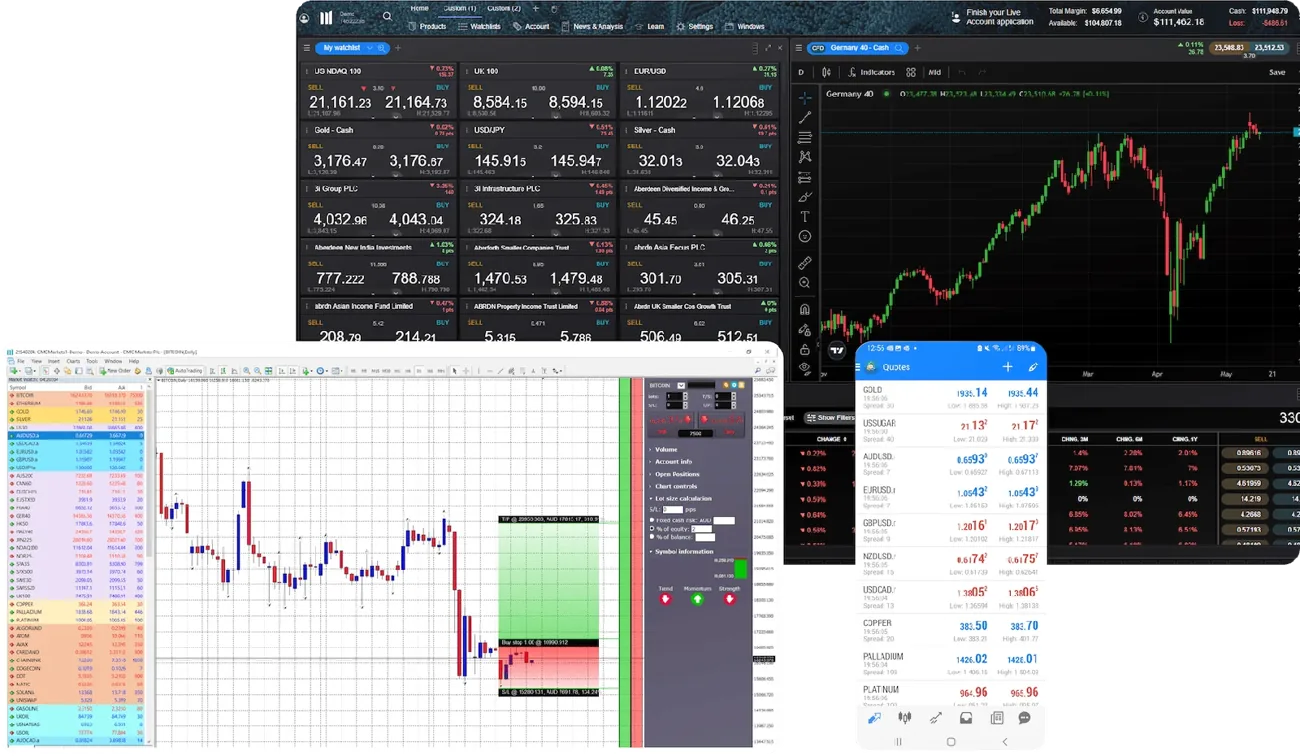Toggle hide all drawings eye icon

tap(805, 367)
